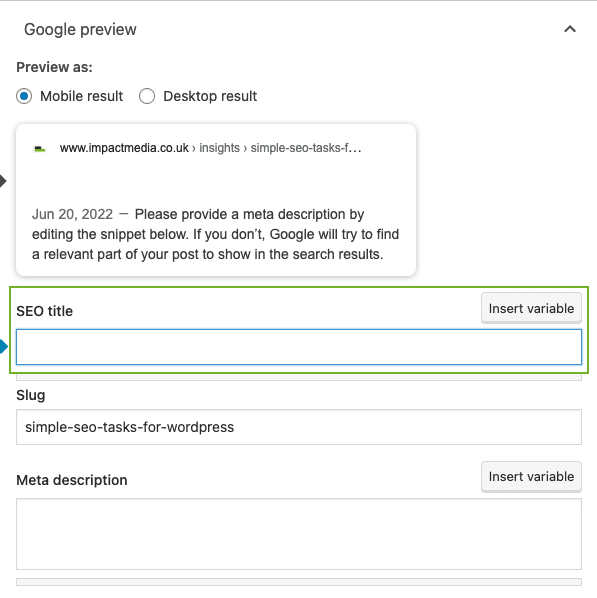Click Insert variable next to Meta description

pyautogui.click(x=531, y=477)
